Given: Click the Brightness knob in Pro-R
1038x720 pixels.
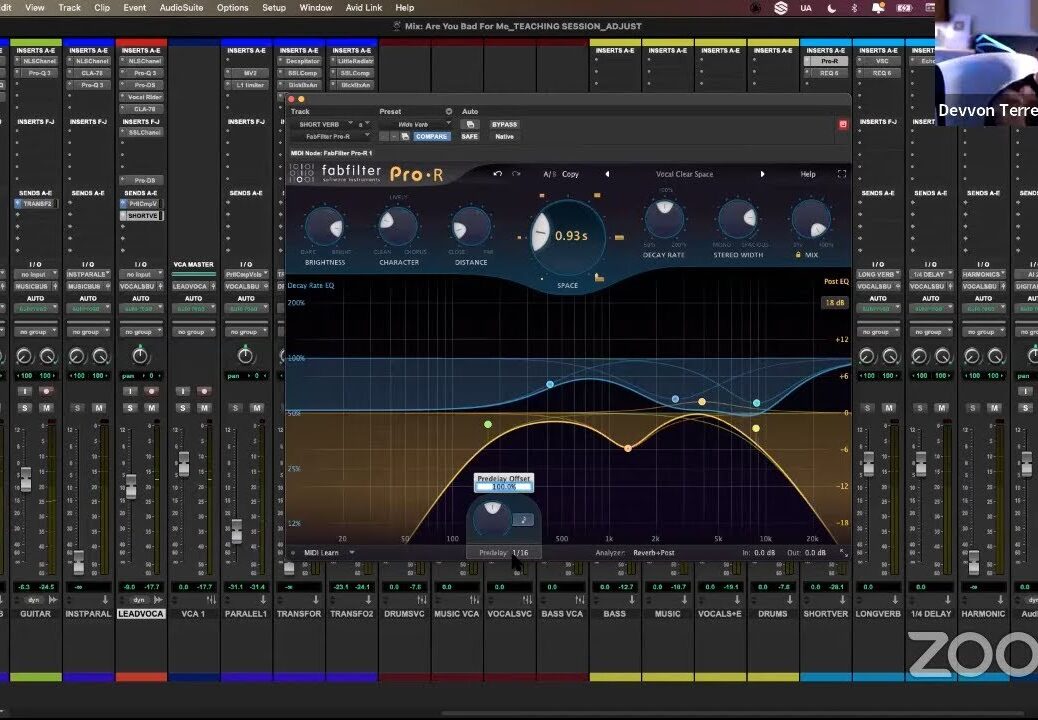Looking at the screenshot, I should coord(324,227).
